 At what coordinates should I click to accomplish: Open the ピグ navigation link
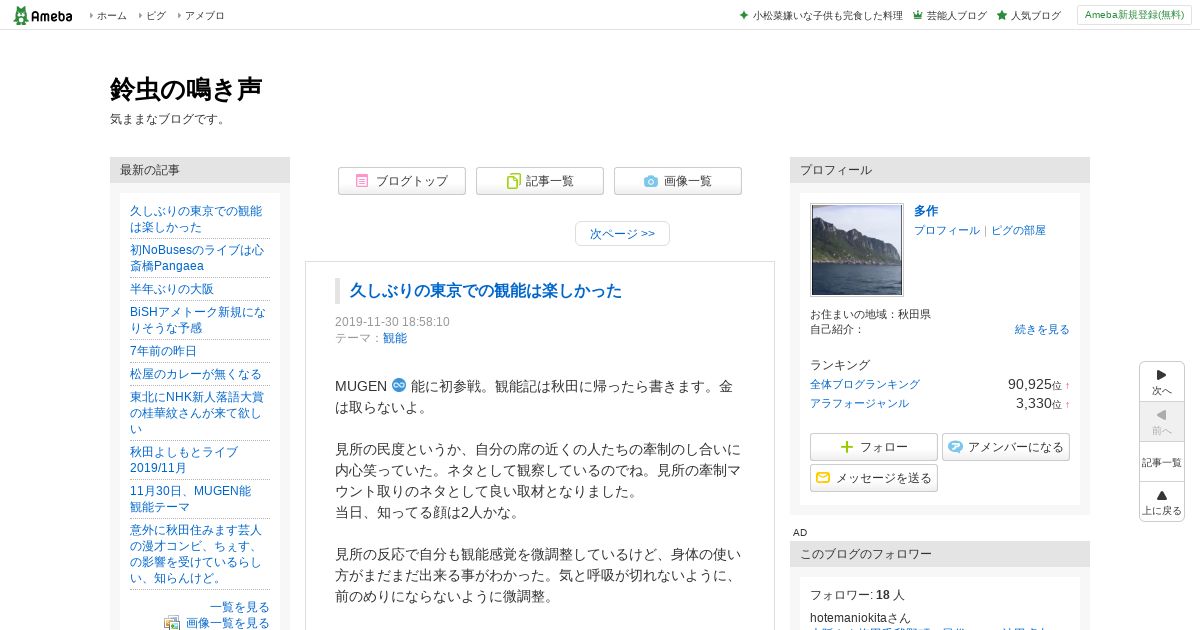(156, 16)
